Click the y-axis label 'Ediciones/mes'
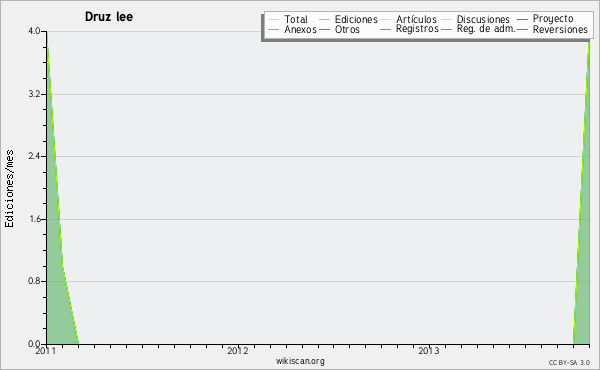Viewport: 600px width, 370px height. pyautogui.click(x=9, y=189)
